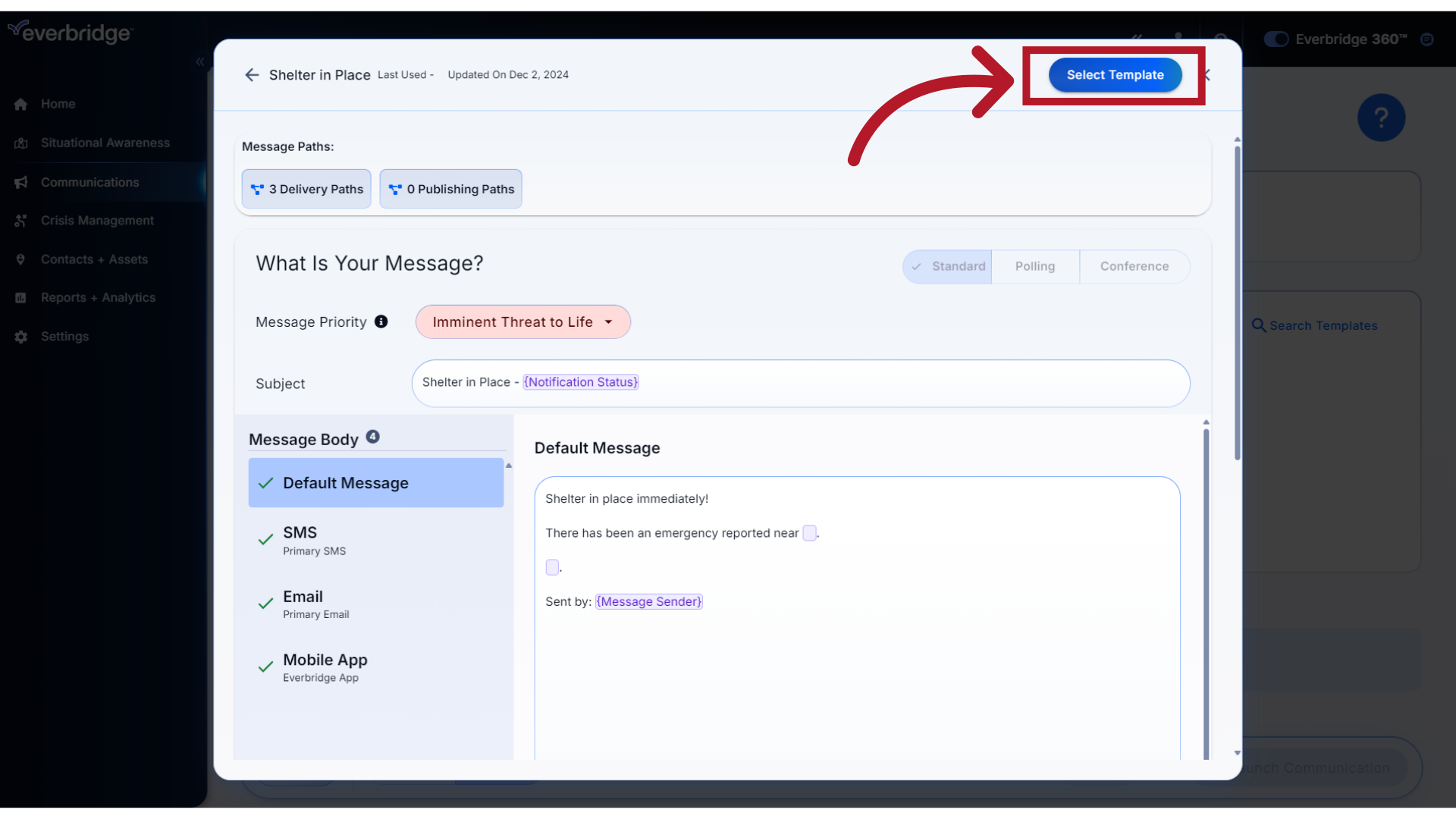Click the Select Template button
This screenshot has height=819, width=1456.
(1115, 74)
